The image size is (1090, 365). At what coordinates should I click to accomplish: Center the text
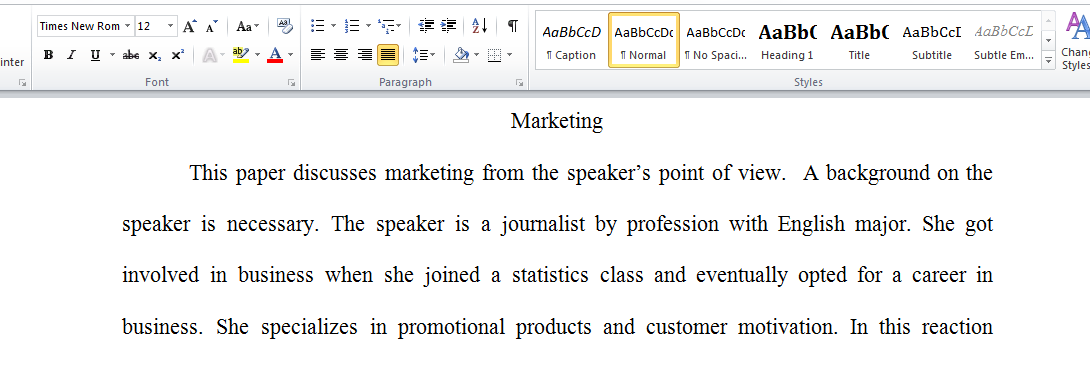(341, 54)
